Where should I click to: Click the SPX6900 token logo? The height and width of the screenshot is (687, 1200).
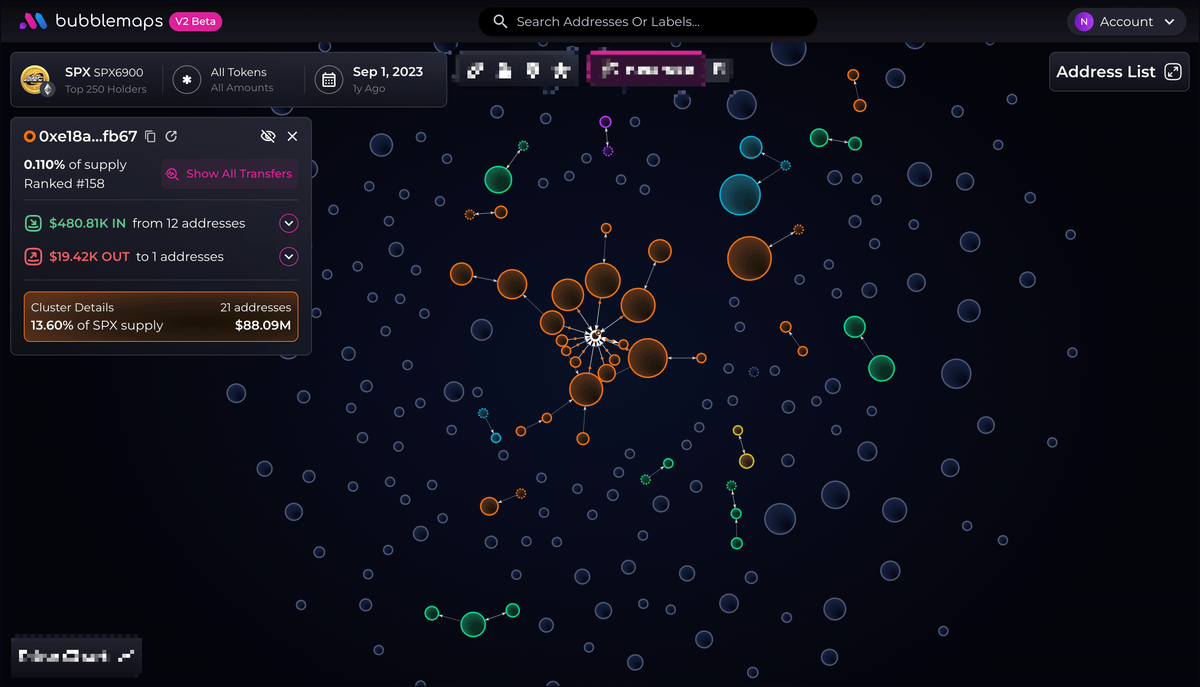pos(36,79)
